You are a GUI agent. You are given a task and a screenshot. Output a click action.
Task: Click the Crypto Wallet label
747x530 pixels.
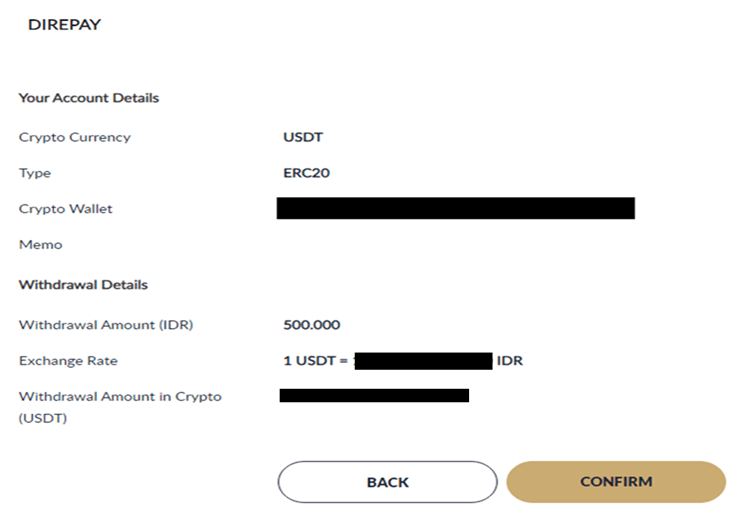[66, 209]
